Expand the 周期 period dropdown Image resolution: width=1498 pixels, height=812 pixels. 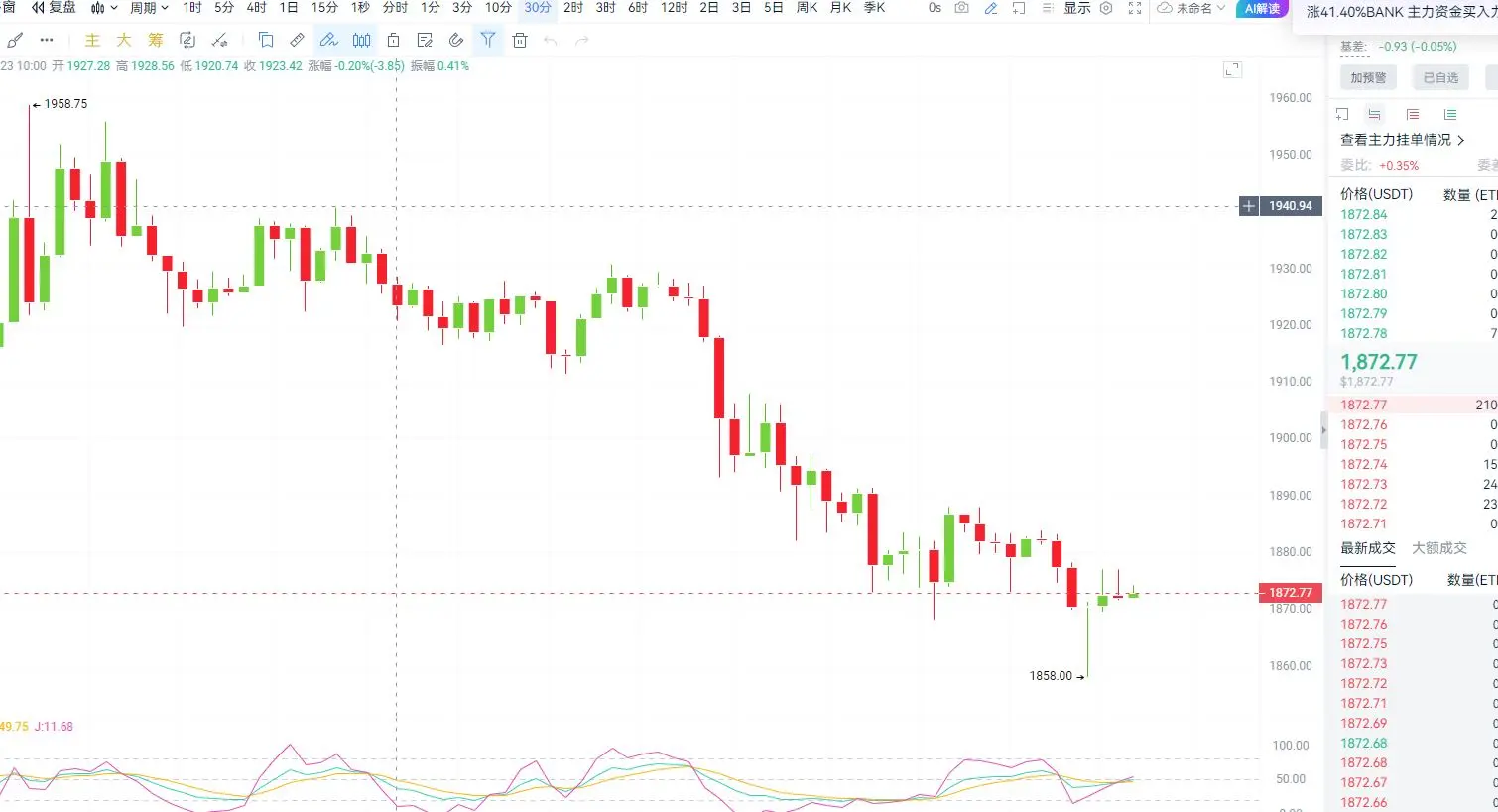tap(149, 8)
